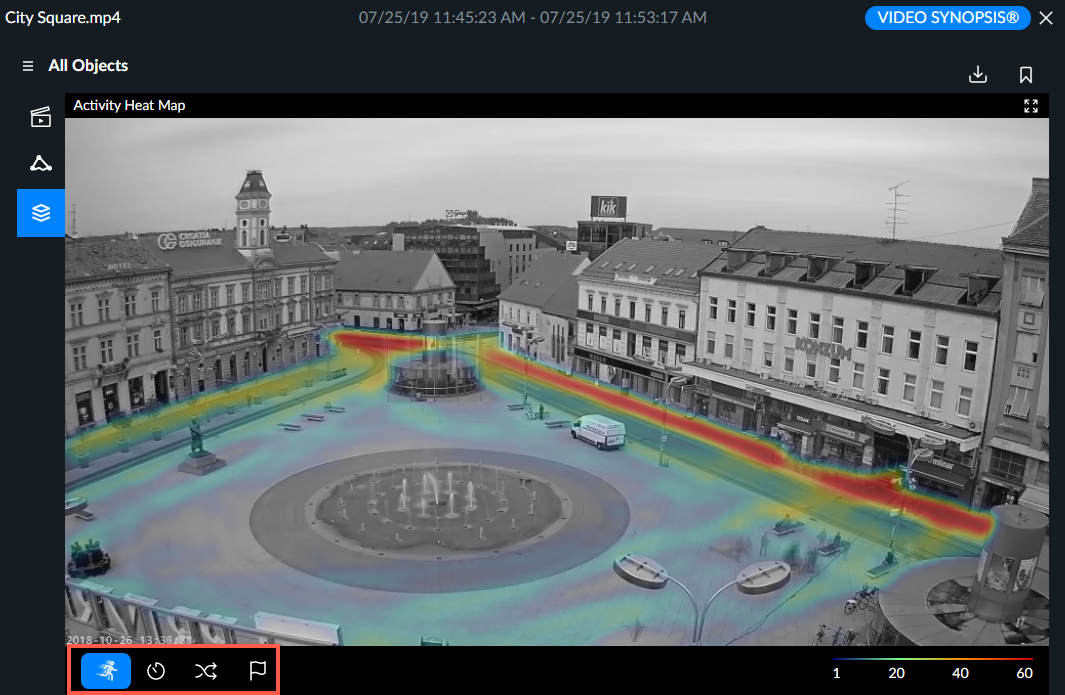Viewport: 1065px width, 695px height.
Task: Click the bookmark icon
Action: [1026, 74]
